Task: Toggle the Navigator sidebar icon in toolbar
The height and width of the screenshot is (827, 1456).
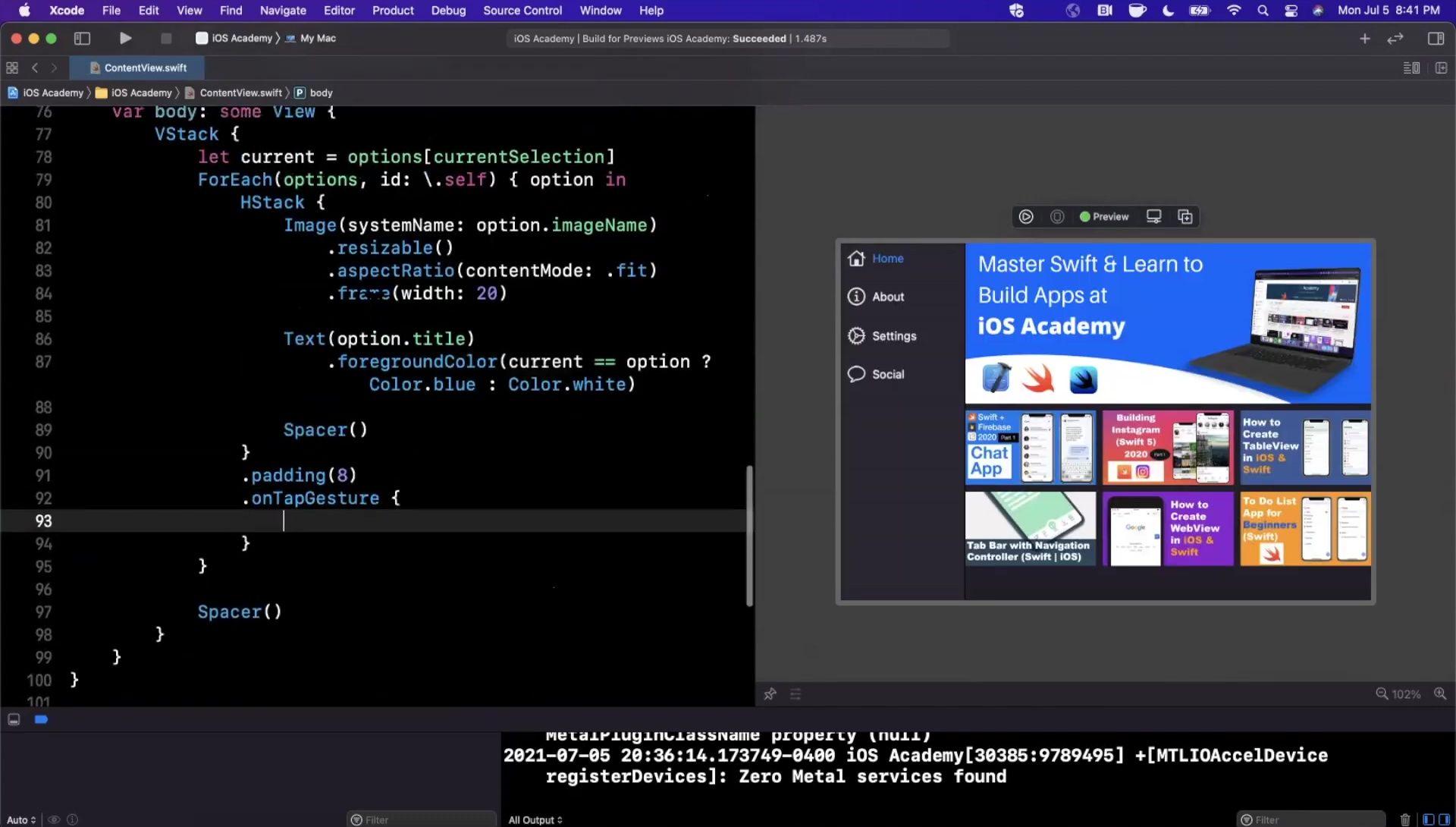Action: pyautogui.click(x=82, y=38)
